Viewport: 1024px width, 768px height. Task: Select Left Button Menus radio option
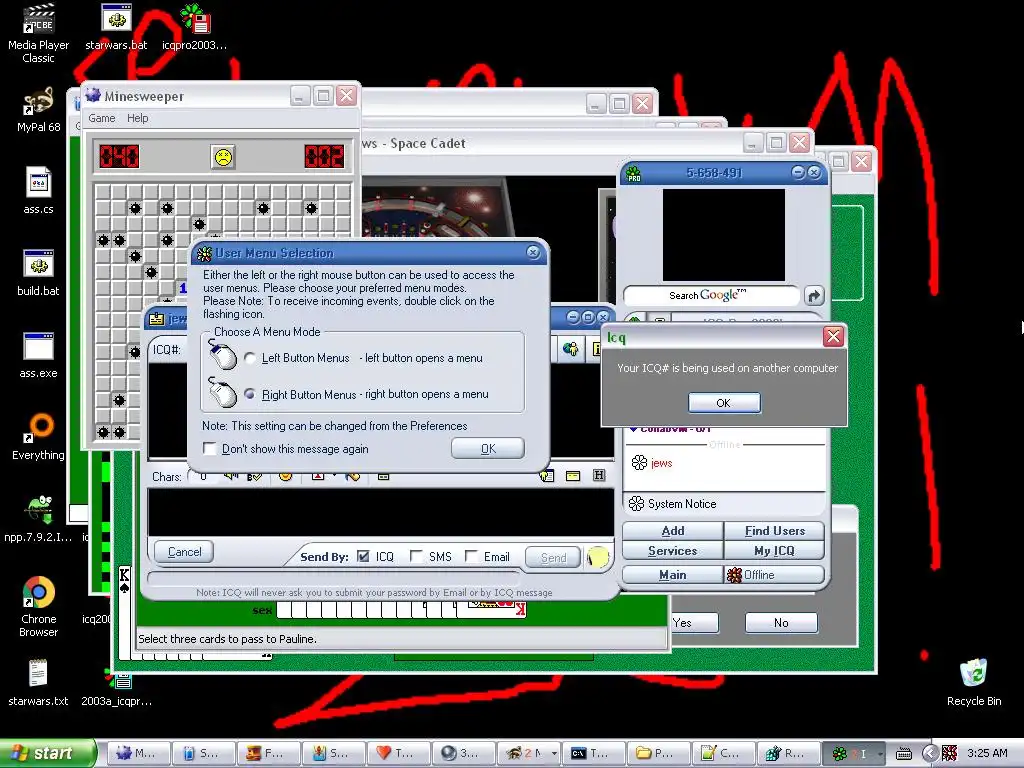[249, 358]
